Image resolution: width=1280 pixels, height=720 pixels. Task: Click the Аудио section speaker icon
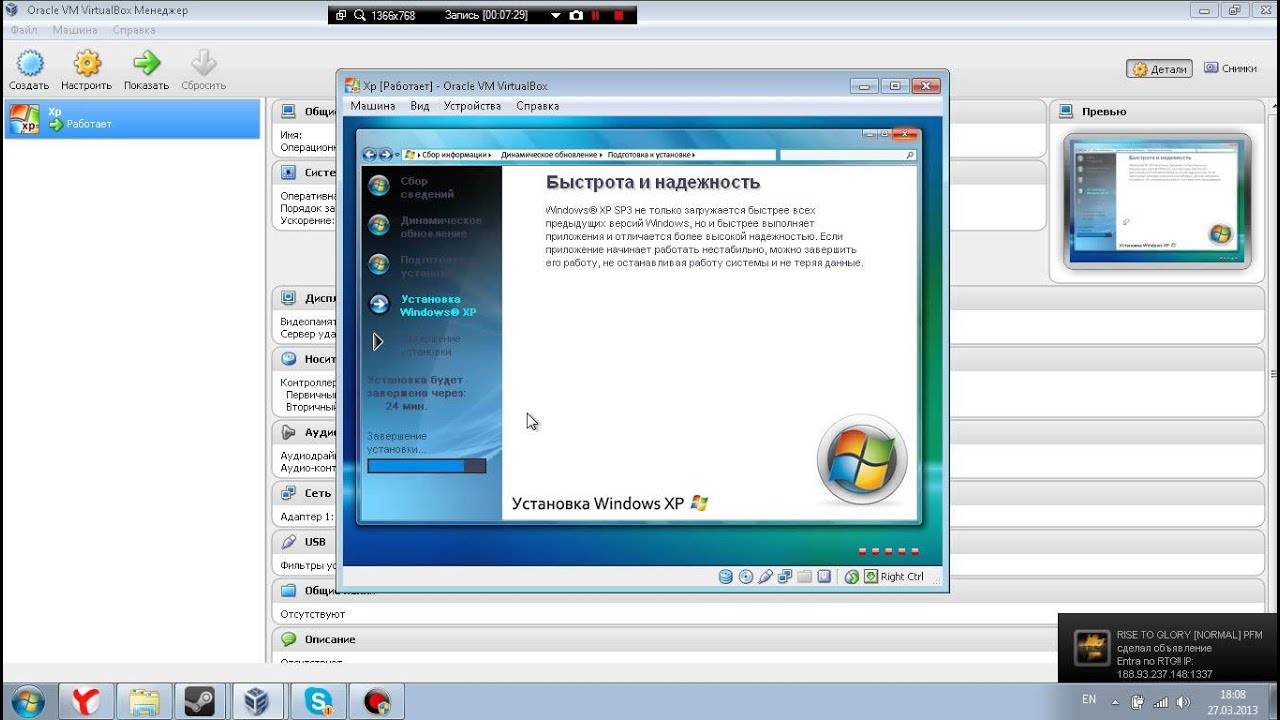(288, 432)
